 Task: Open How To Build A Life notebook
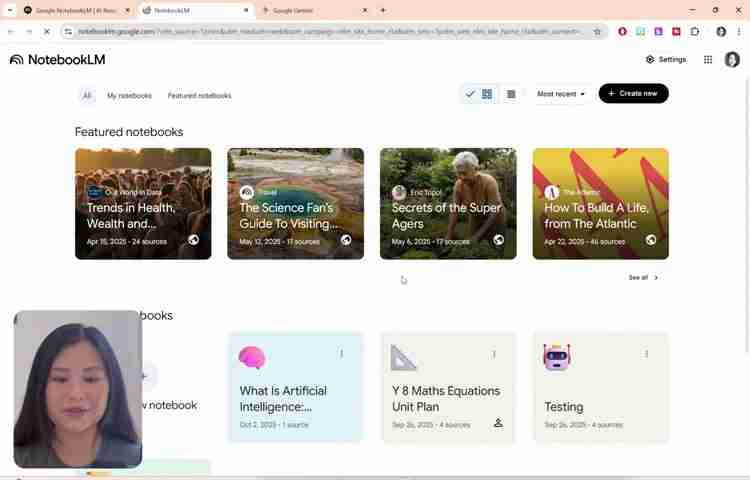tap(601, 204)
